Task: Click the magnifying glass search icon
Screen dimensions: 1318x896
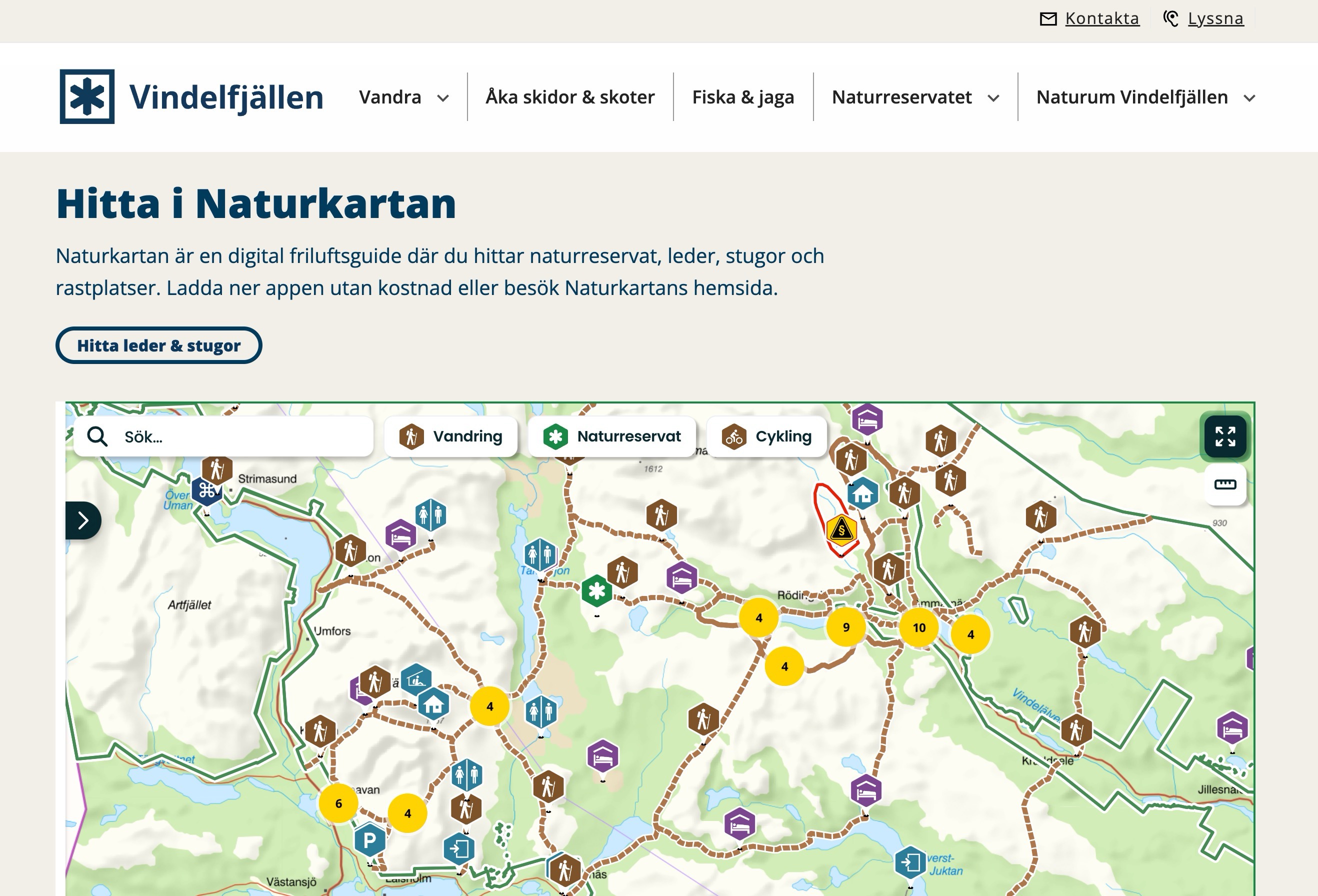Action: 97,436
